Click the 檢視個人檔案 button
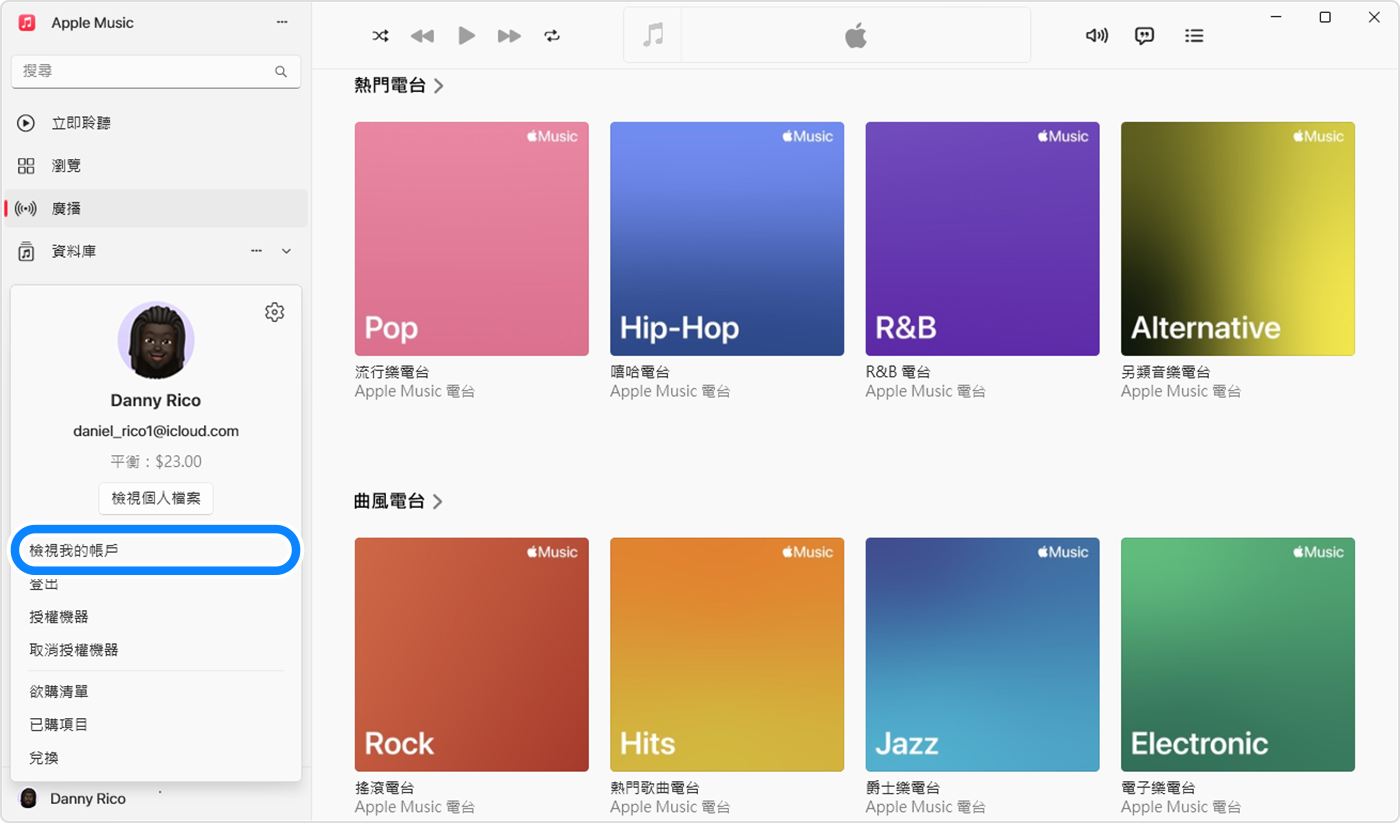 (156, 498)
